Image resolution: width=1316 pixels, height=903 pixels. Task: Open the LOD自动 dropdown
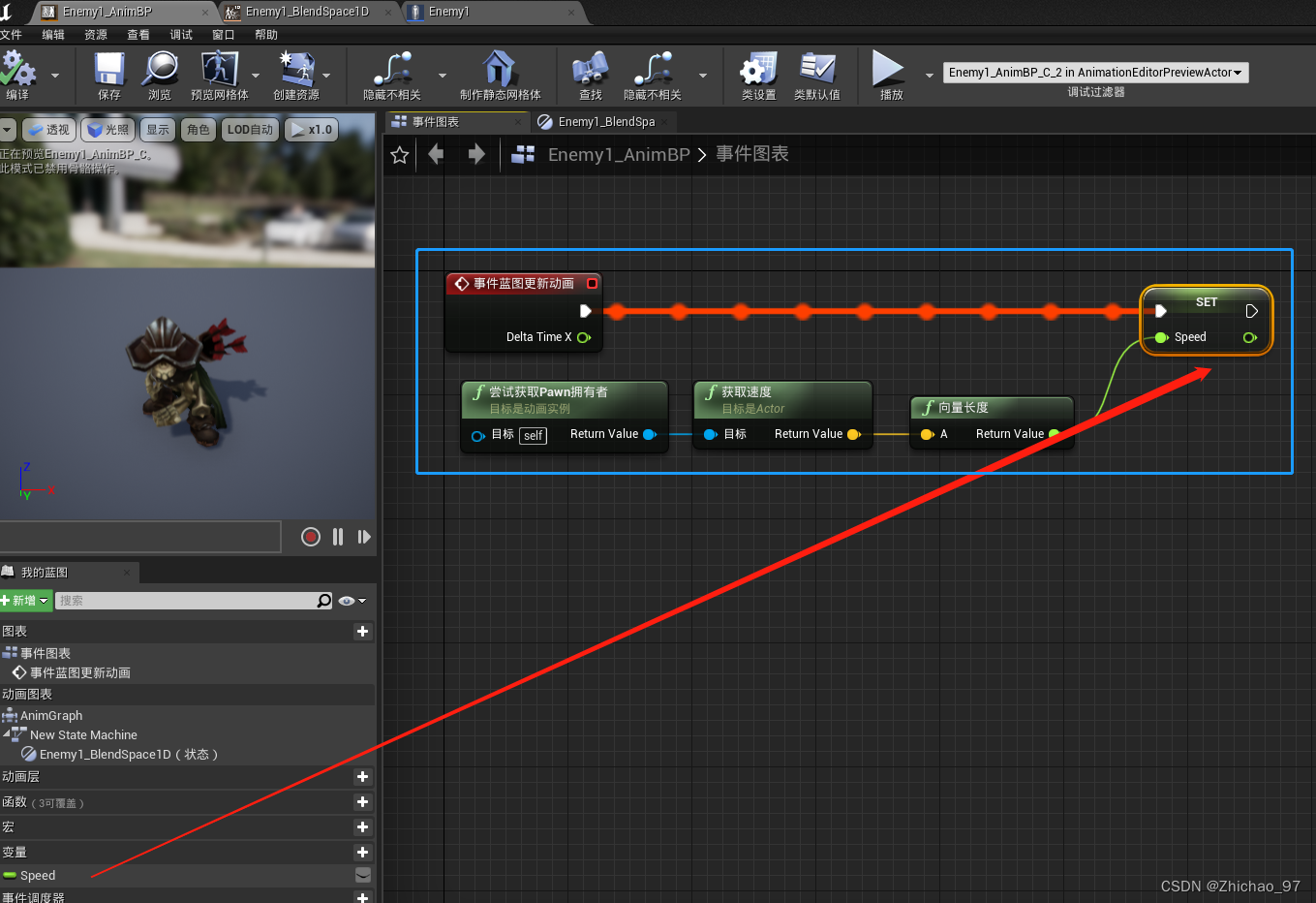(250, 129)
